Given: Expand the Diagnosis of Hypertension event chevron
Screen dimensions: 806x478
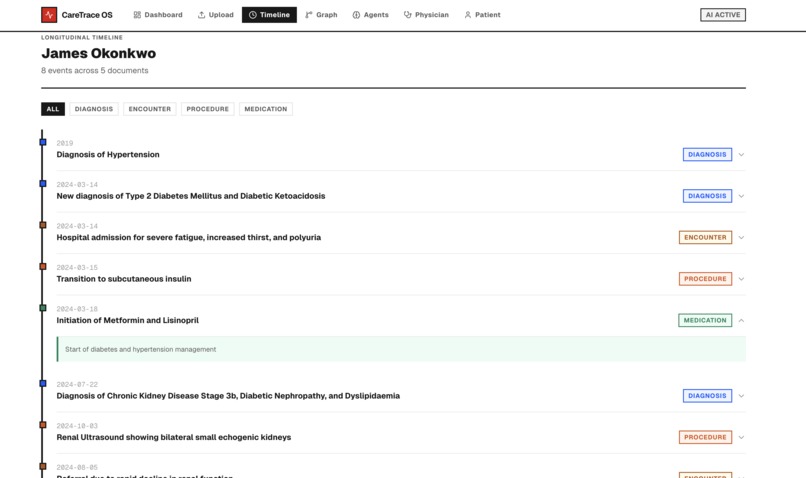Looking at the screenshot, I should coord(741,155).
